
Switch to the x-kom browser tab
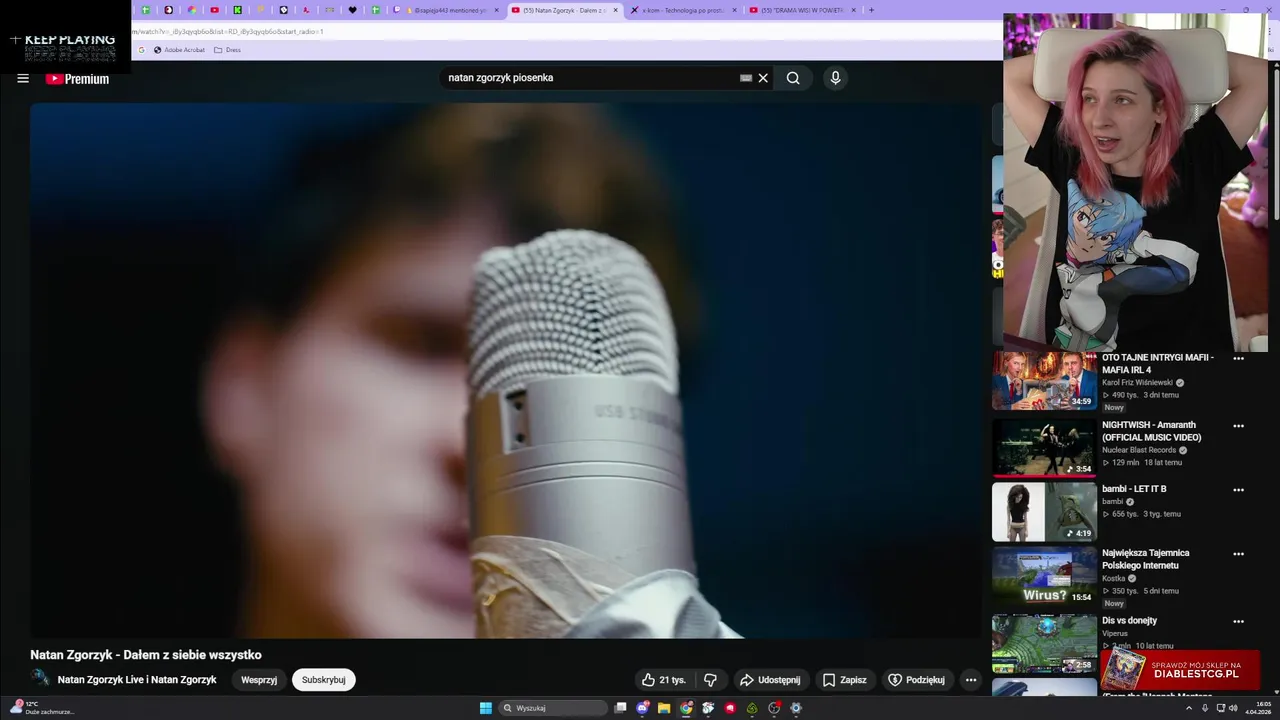point(683,10)
